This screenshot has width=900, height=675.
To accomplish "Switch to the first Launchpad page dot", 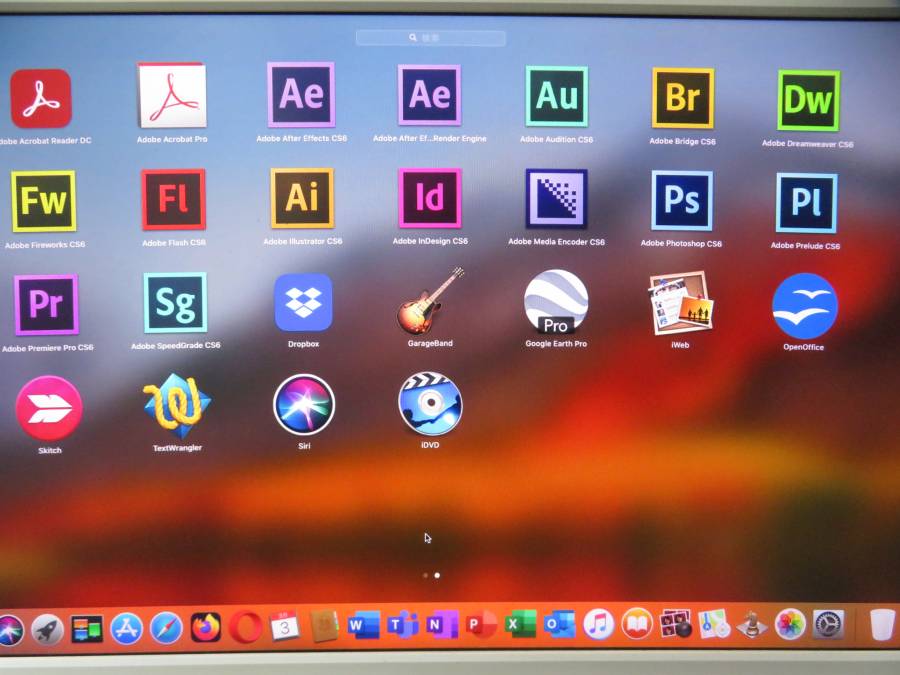I will click(x=425, y=575).
